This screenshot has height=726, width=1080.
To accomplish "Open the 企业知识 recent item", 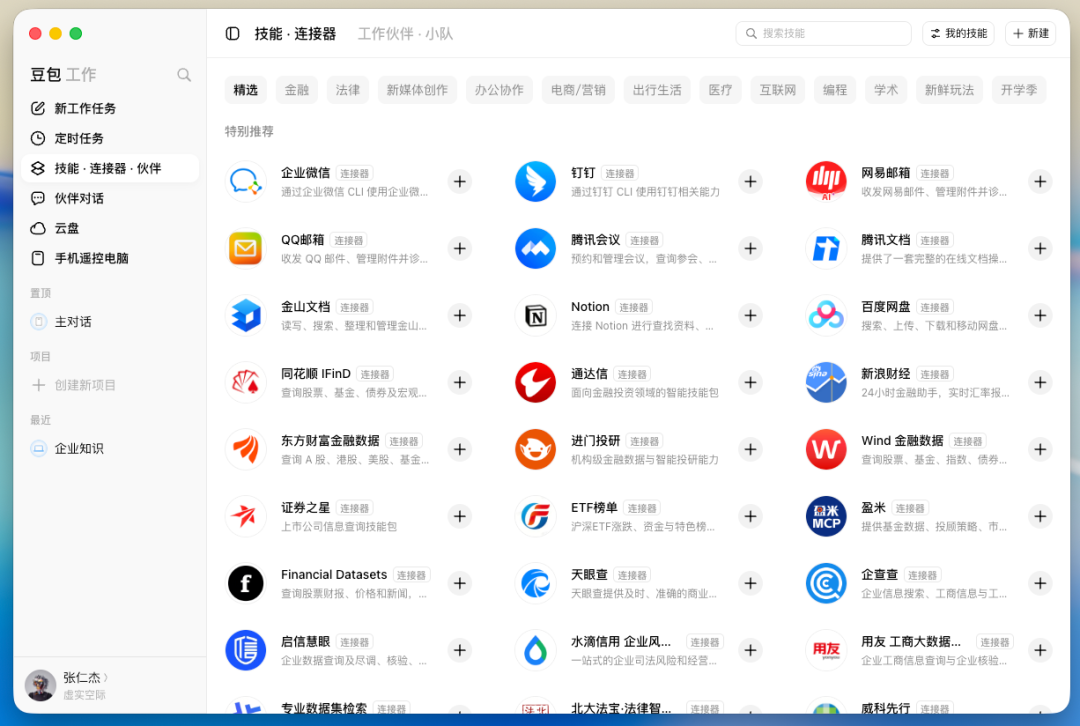I will point(110,449).
